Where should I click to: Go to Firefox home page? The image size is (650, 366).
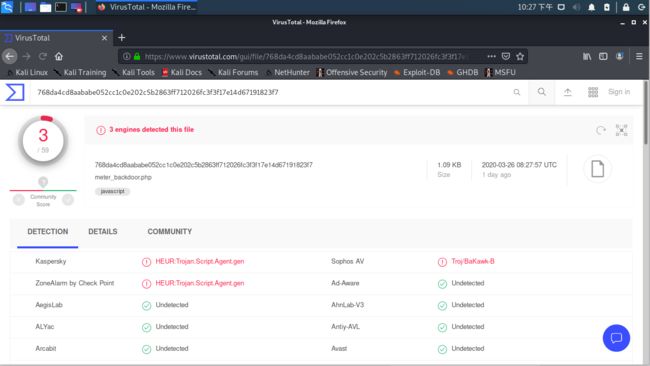click(59, 56)
